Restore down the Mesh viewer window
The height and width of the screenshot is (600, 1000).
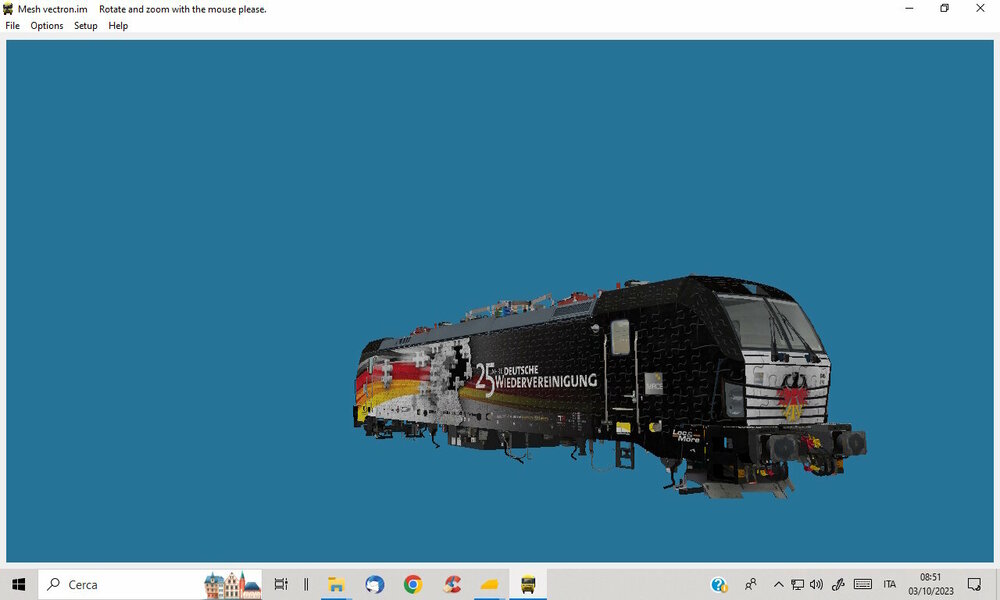[x=945, y=8]
